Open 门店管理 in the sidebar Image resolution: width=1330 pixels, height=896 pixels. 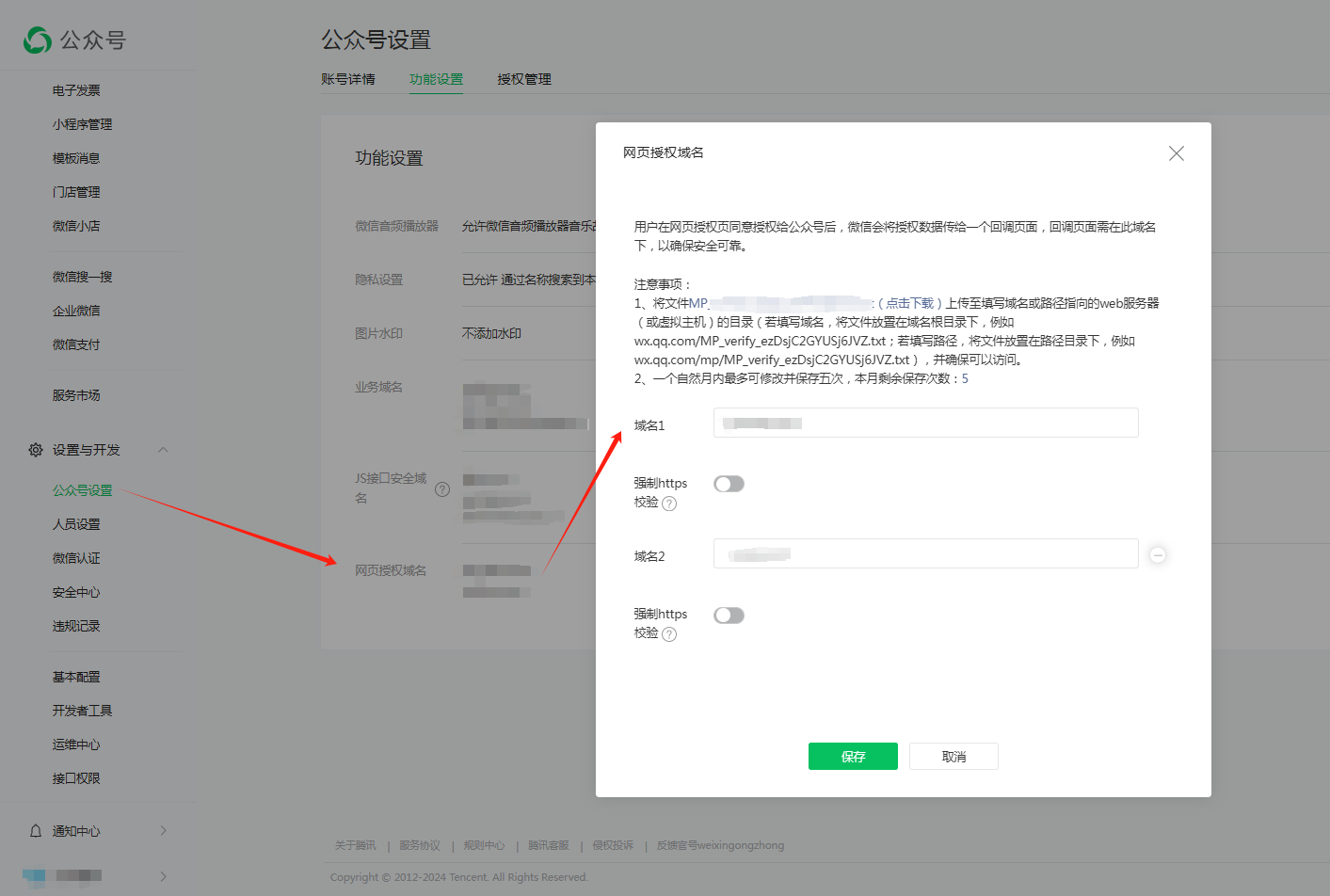click(x=76, y=192)
